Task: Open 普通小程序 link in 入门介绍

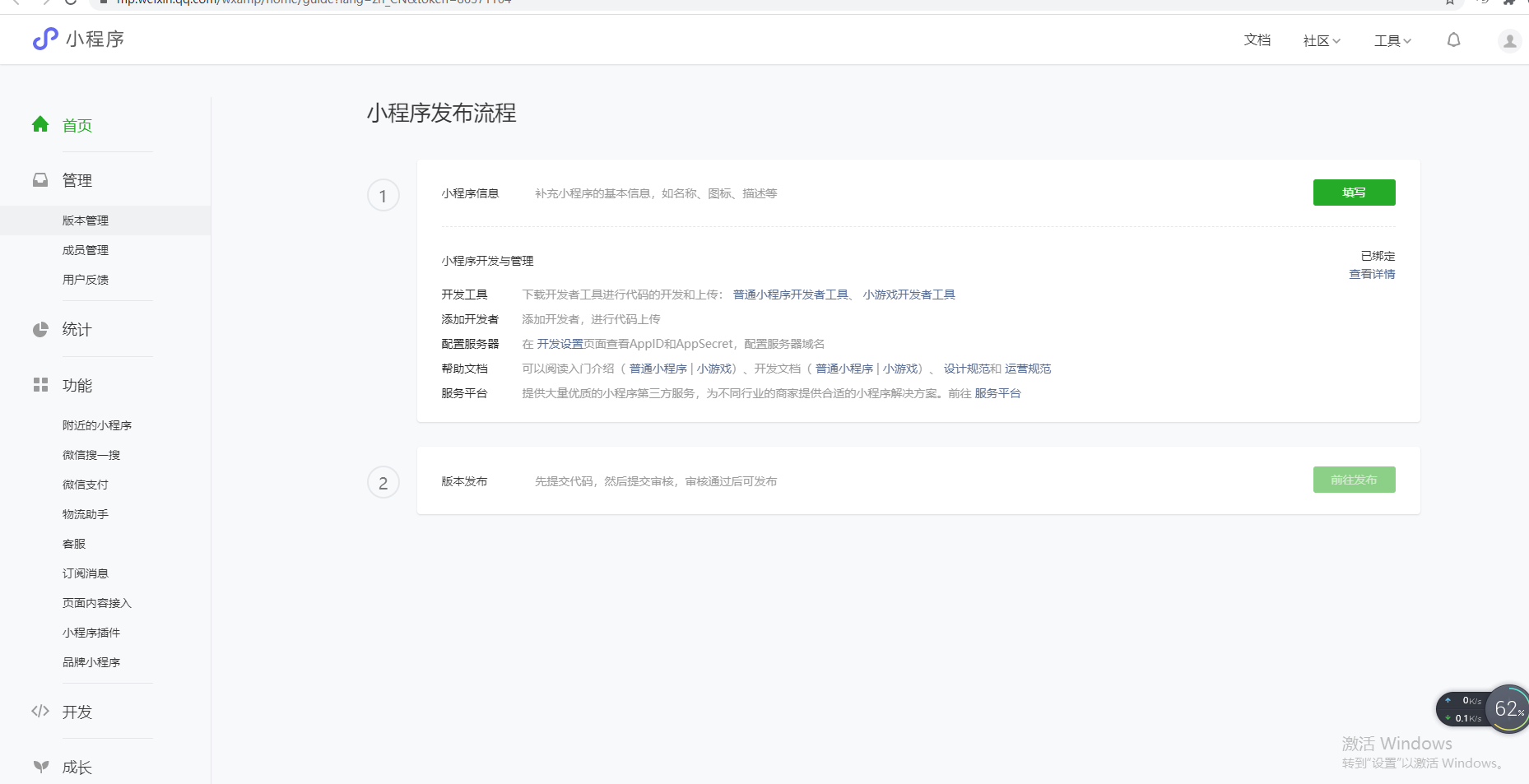Action: [x=658, y=369]
